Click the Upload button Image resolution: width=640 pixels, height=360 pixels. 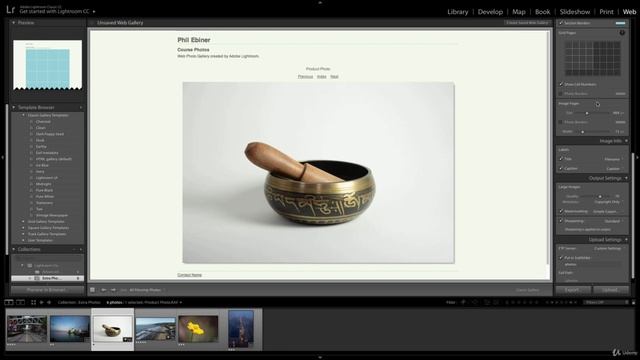tap(611, 290)
